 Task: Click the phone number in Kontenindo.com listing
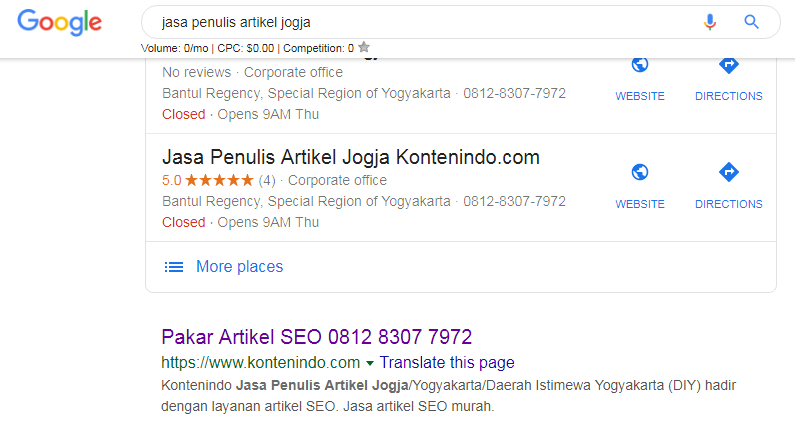click(x=514, y=201)
